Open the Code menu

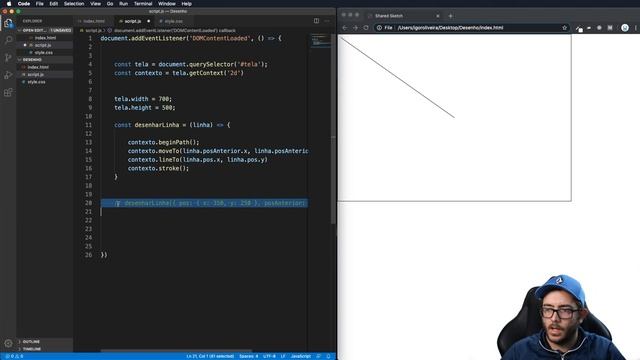[24, 4]
